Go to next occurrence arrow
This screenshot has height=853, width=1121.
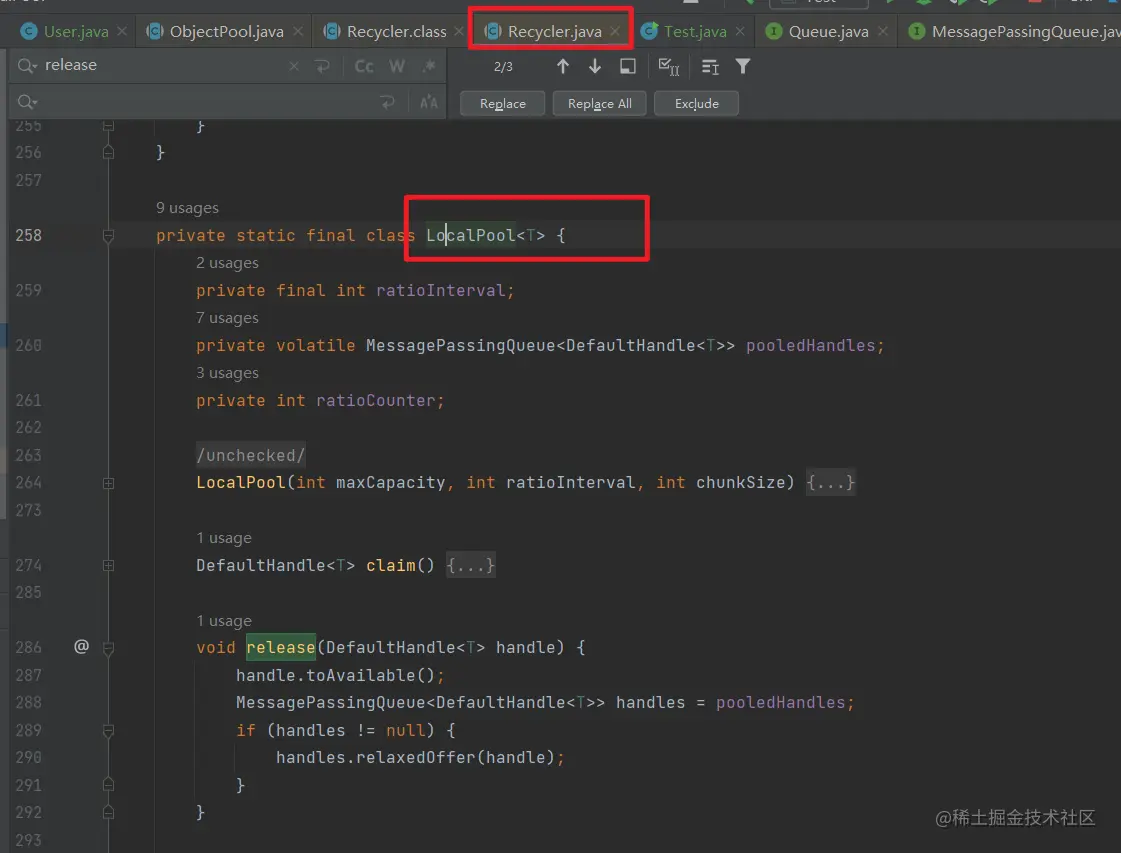click(595, 66)
